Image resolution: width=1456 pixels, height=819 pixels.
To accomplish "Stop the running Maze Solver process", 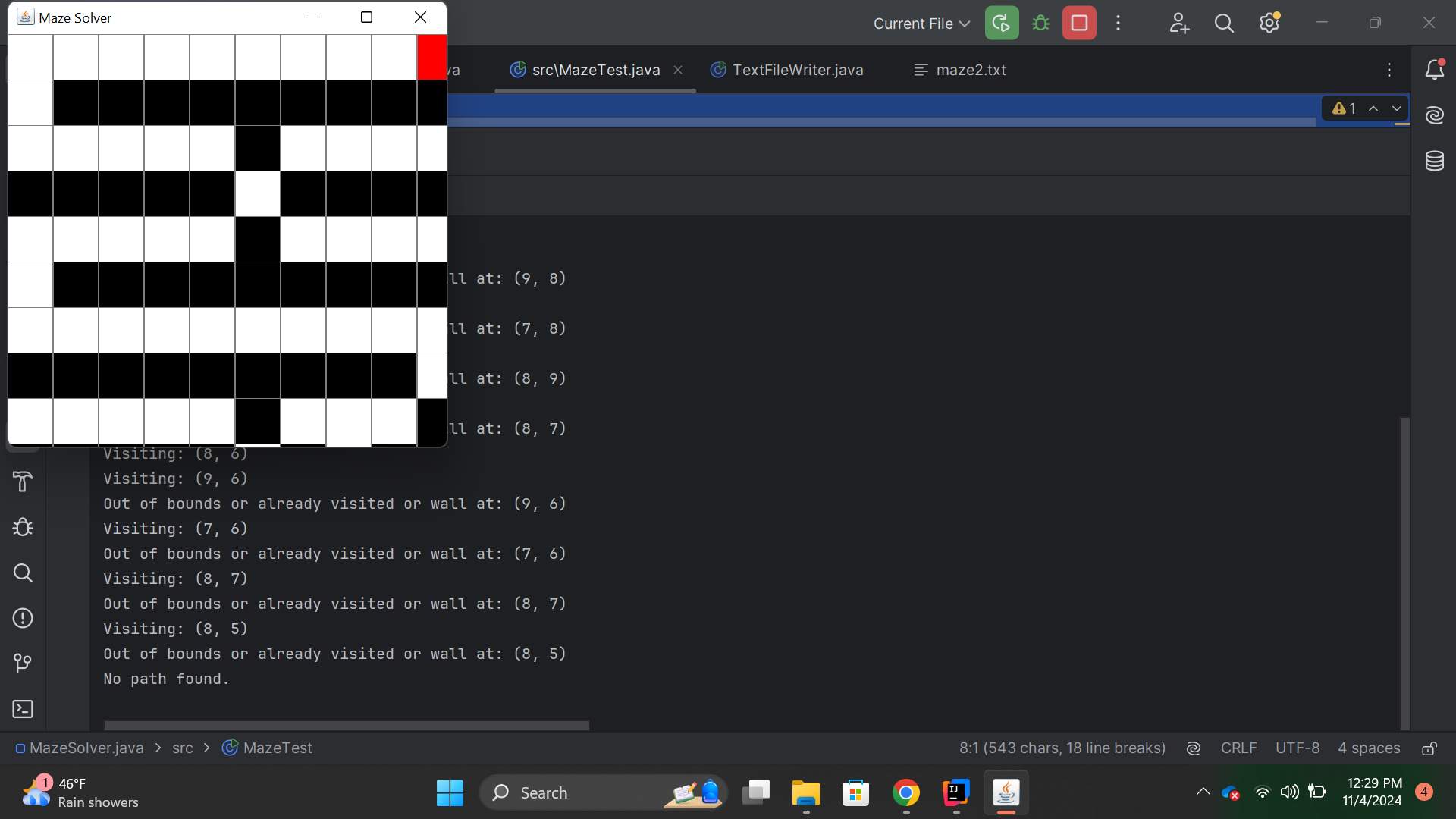I will pyautogui.click(x=1078, y=23).
